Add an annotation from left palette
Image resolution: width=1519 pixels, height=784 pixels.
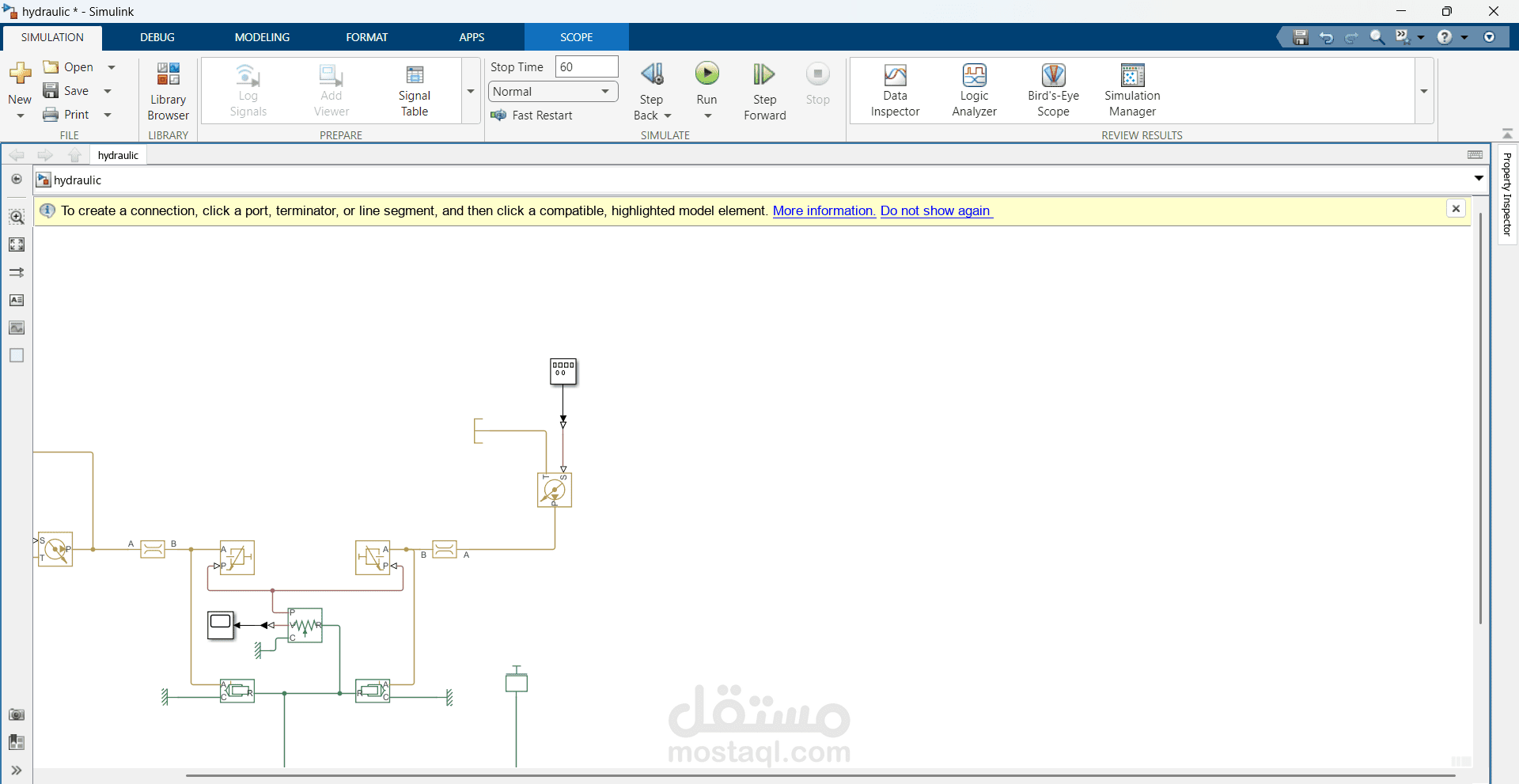click(17, 300)
